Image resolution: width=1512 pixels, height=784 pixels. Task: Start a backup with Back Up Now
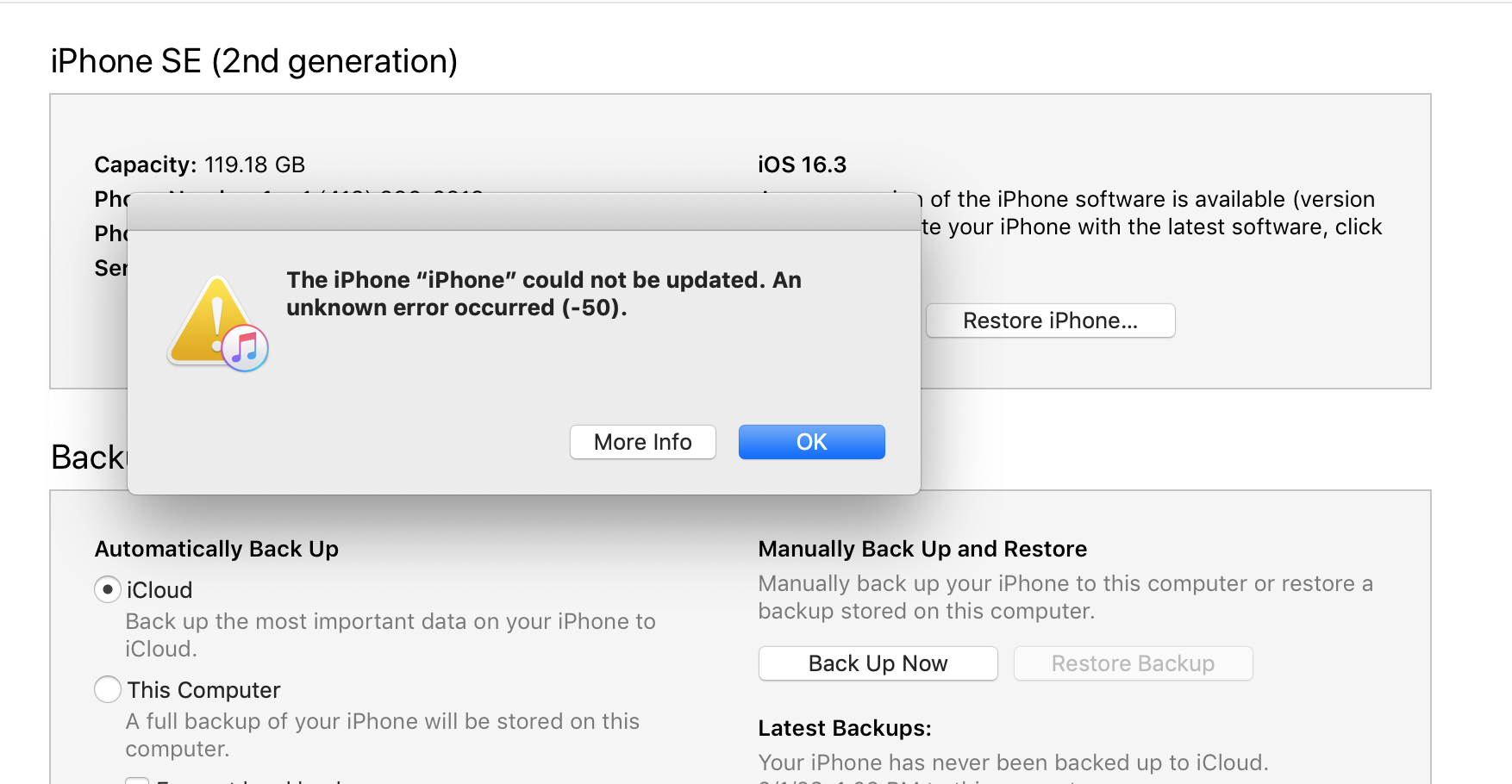pyautogui.click(x=878, y=663)
